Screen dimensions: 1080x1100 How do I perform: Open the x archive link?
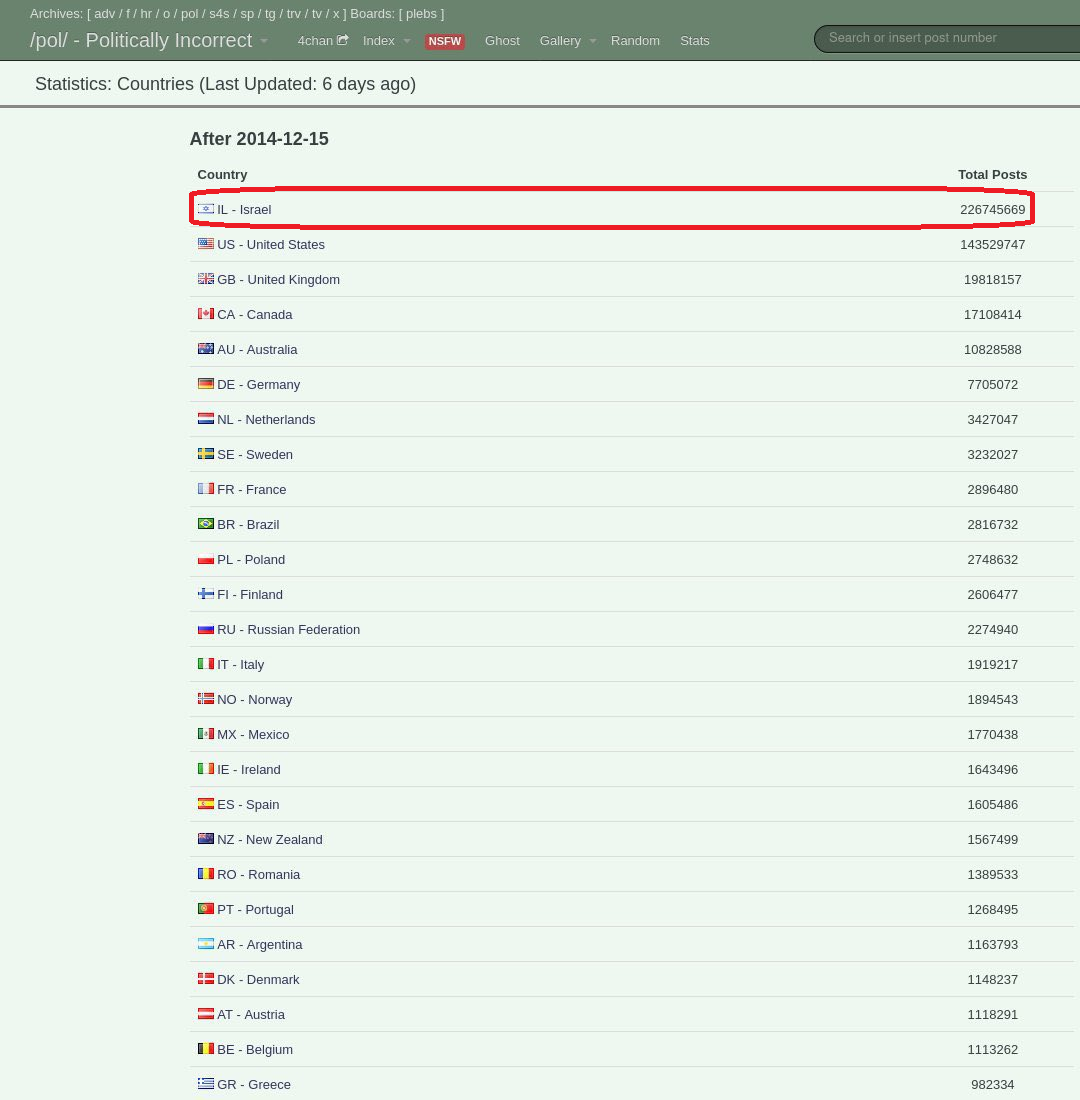(x=335, y=13)
